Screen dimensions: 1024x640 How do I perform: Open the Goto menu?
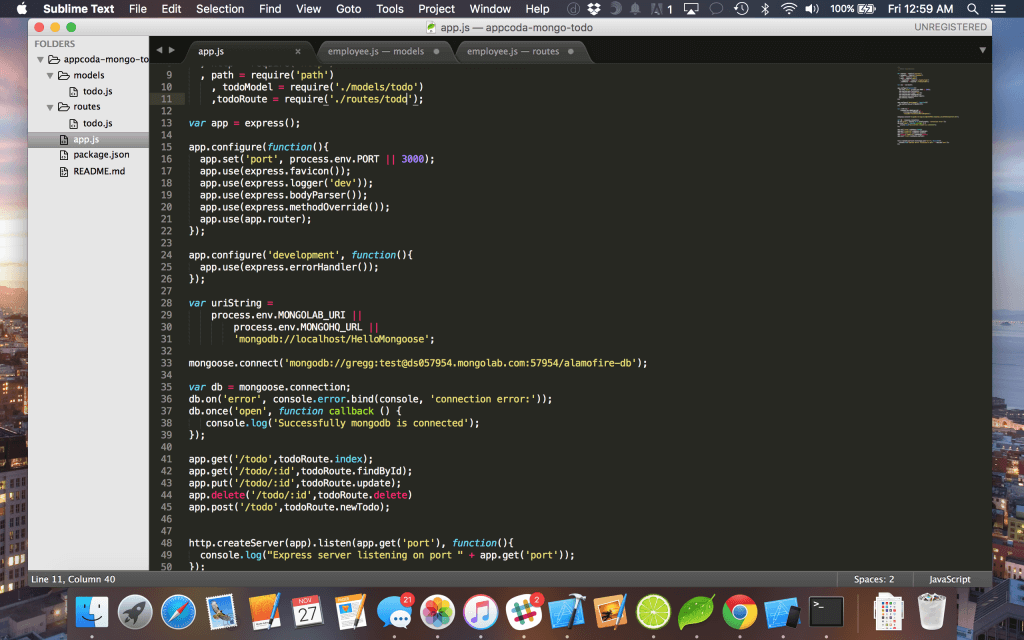[349, 8]
